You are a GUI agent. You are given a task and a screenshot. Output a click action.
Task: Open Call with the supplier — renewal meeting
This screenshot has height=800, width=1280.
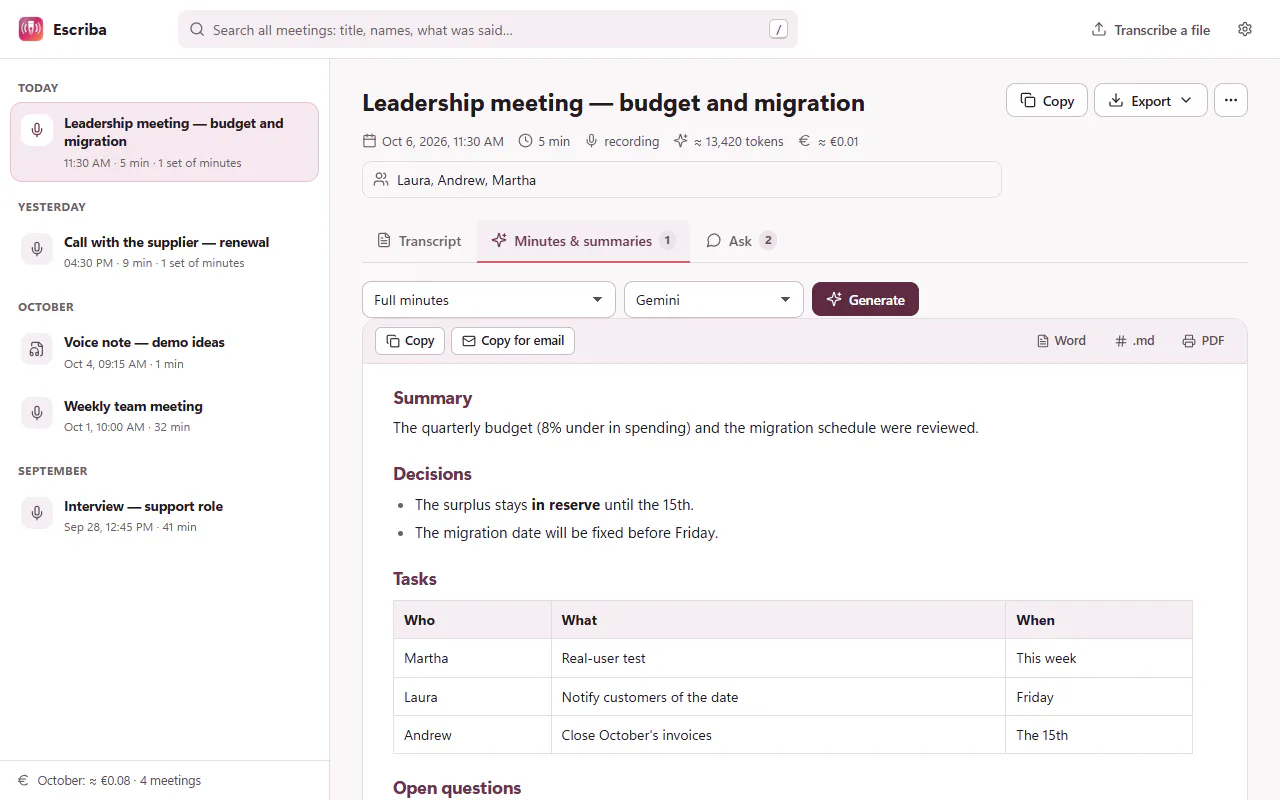165,251
